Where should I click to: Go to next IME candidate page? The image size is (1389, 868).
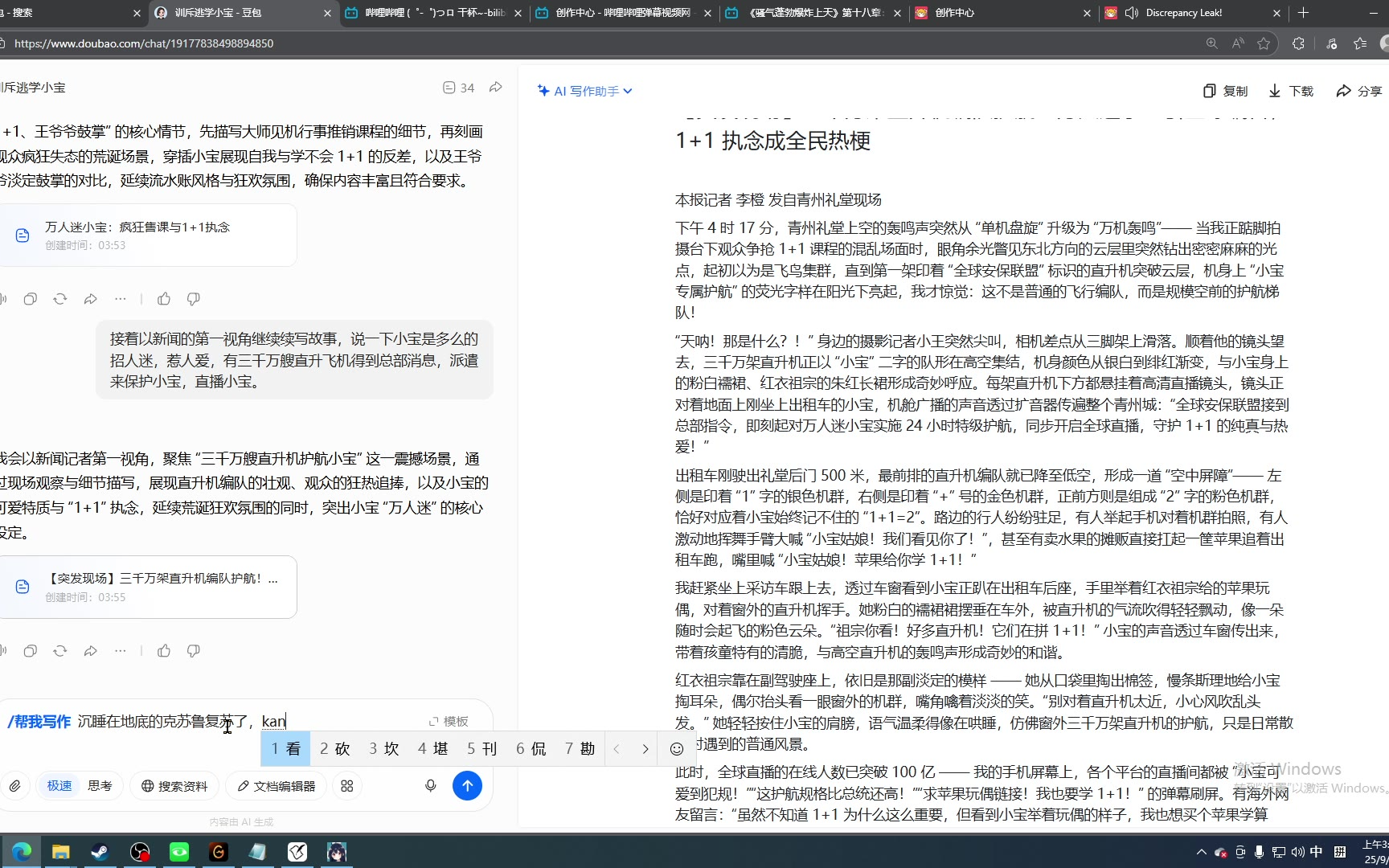(645, 749)
